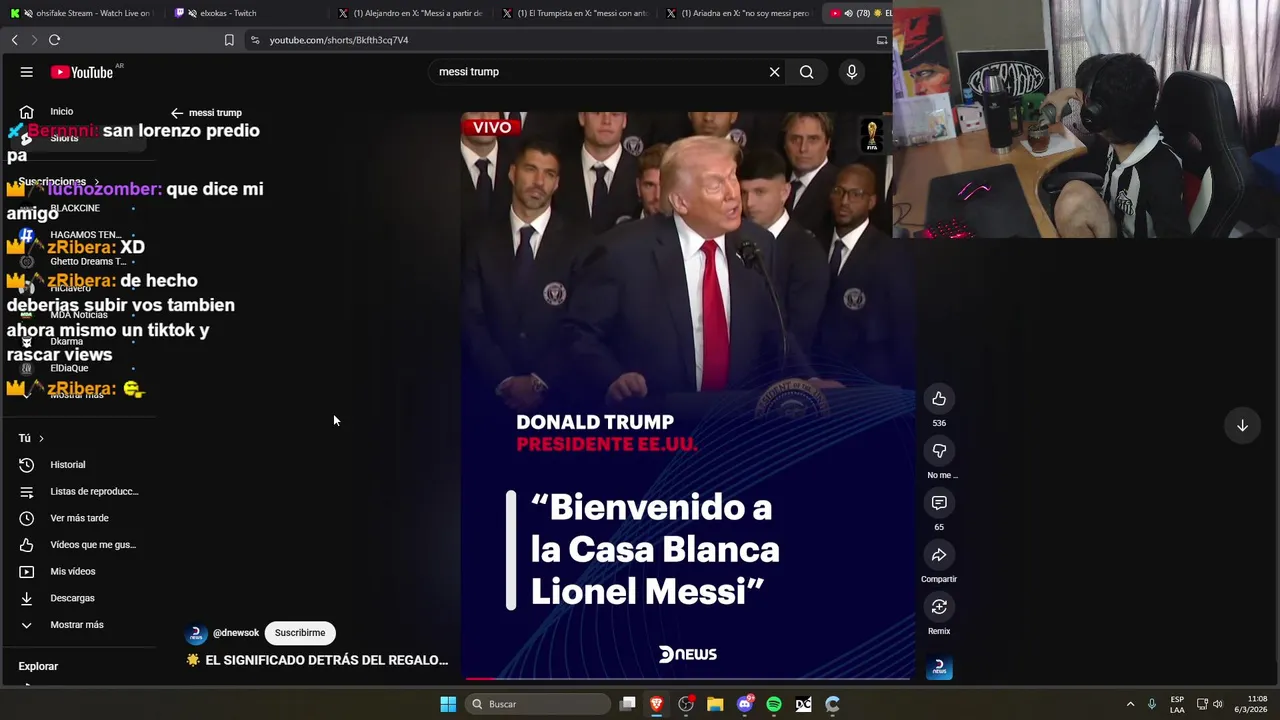Bookmark this page icon
The width and height of the screenshot is (1280, 720).
[229, 40]
